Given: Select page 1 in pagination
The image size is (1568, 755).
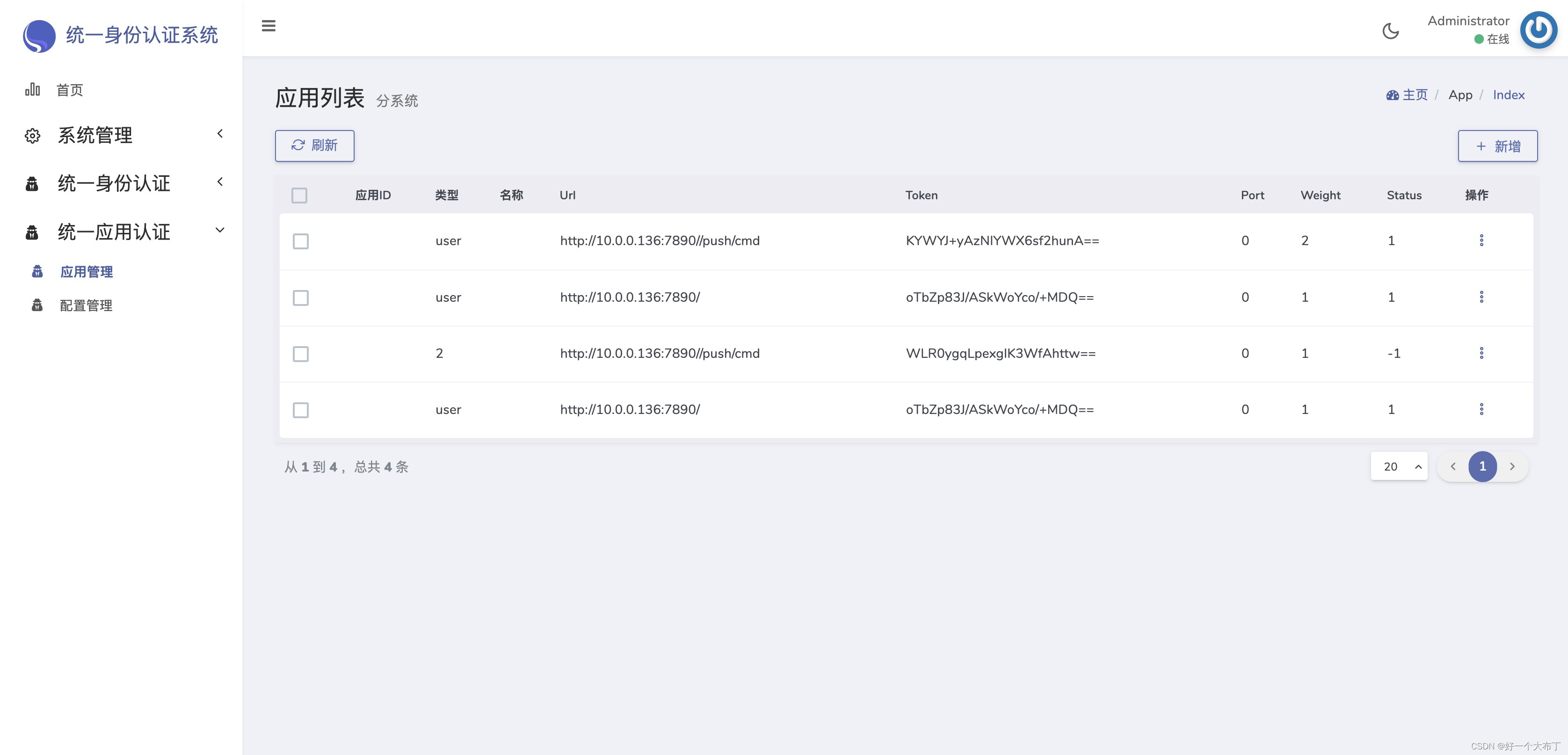Looking at the screenshot, I should (1483, 466).
